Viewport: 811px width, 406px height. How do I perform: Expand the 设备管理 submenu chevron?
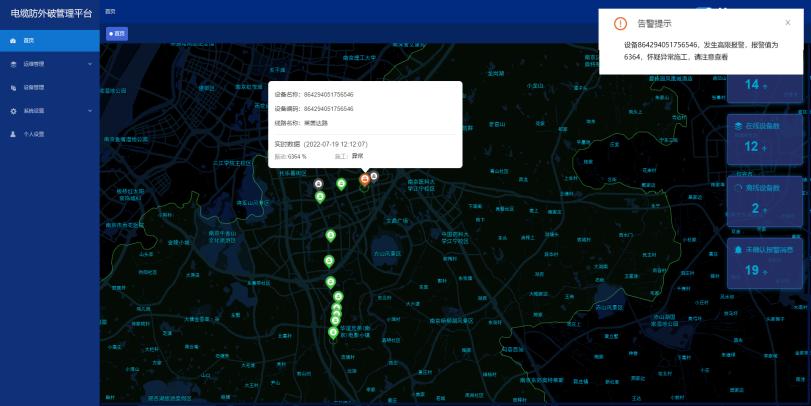click(x=90, y=64)
